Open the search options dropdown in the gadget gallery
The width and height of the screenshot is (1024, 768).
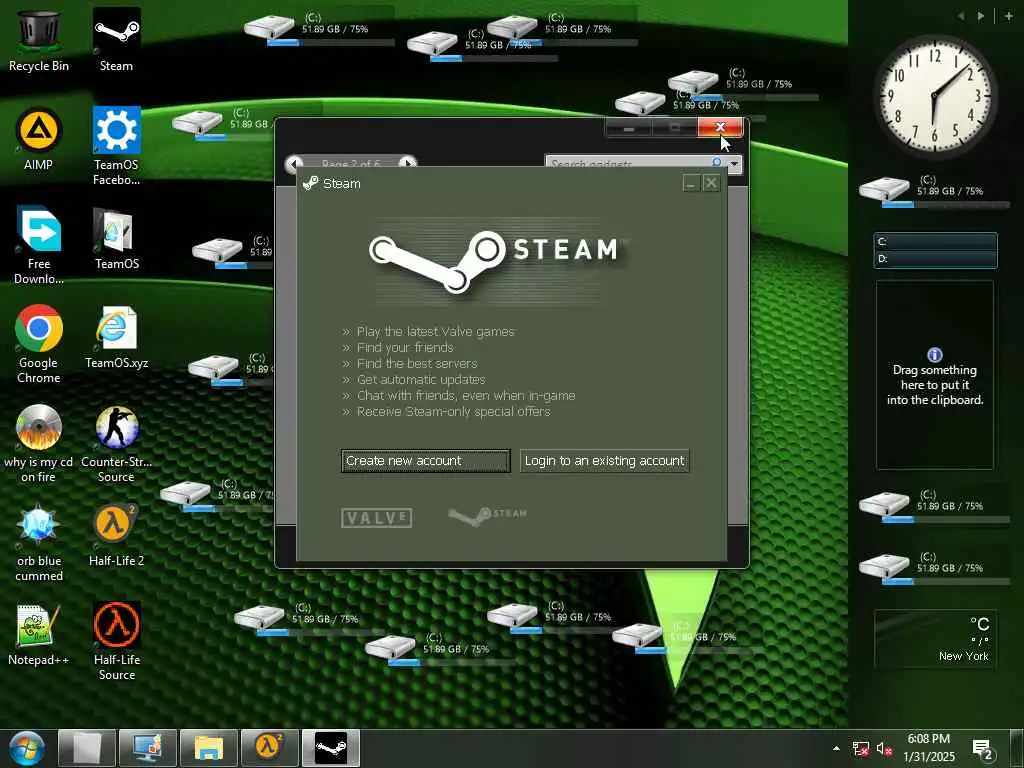[x=735, y=163]
